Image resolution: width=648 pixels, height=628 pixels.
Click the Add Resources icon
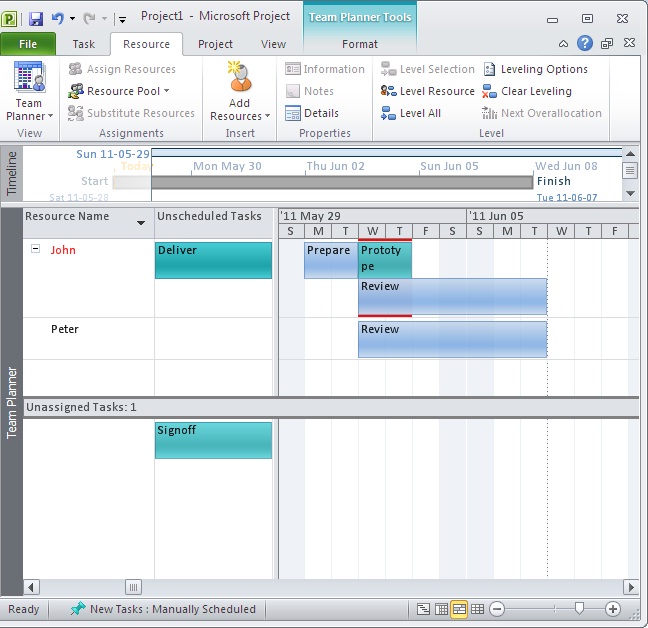pyautogui.click(x=240, y=77)
